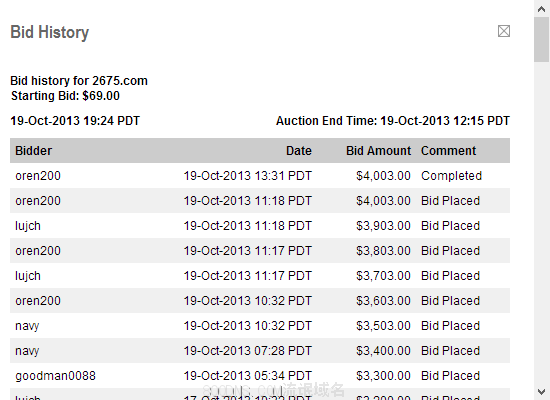Image resolution: width=550 pixels, height=400 pixels.
Task: Select bidder oren200 in the Completed row
Action: point(38,176)
